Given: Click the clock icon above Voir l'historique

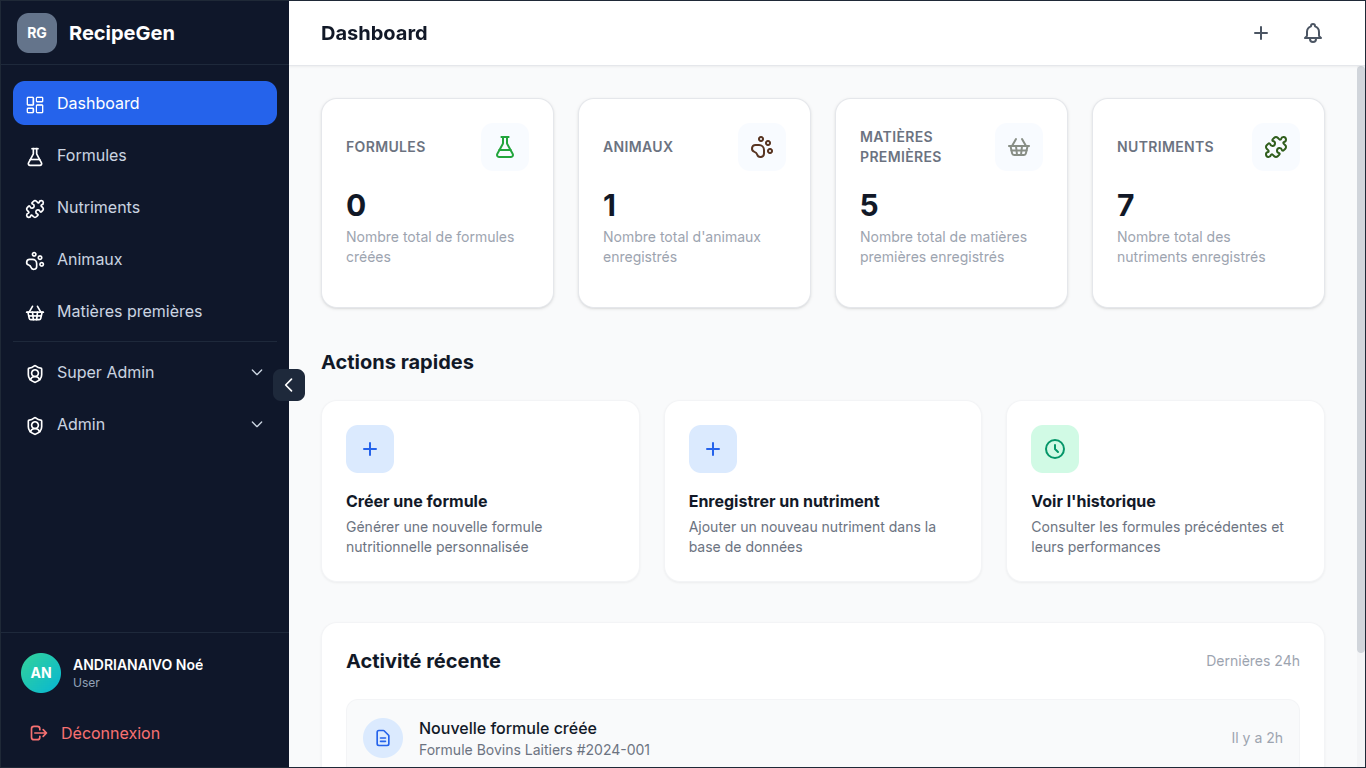Looking at the screenshot, I should click(x=1055, y=449).
